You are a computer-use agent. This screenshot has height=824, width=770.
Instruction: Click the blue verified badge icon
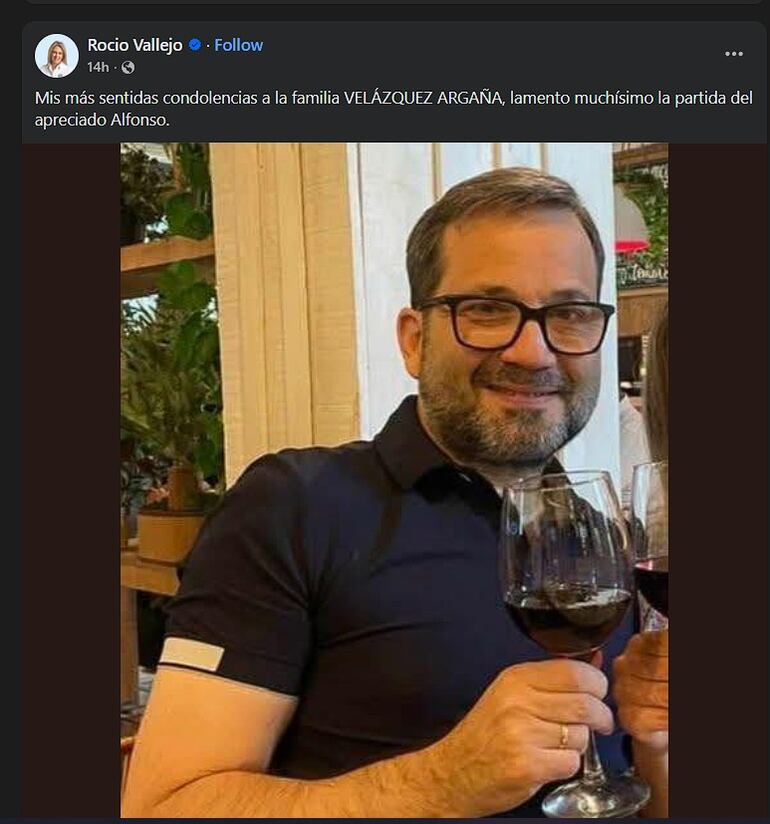pos(195,45)
